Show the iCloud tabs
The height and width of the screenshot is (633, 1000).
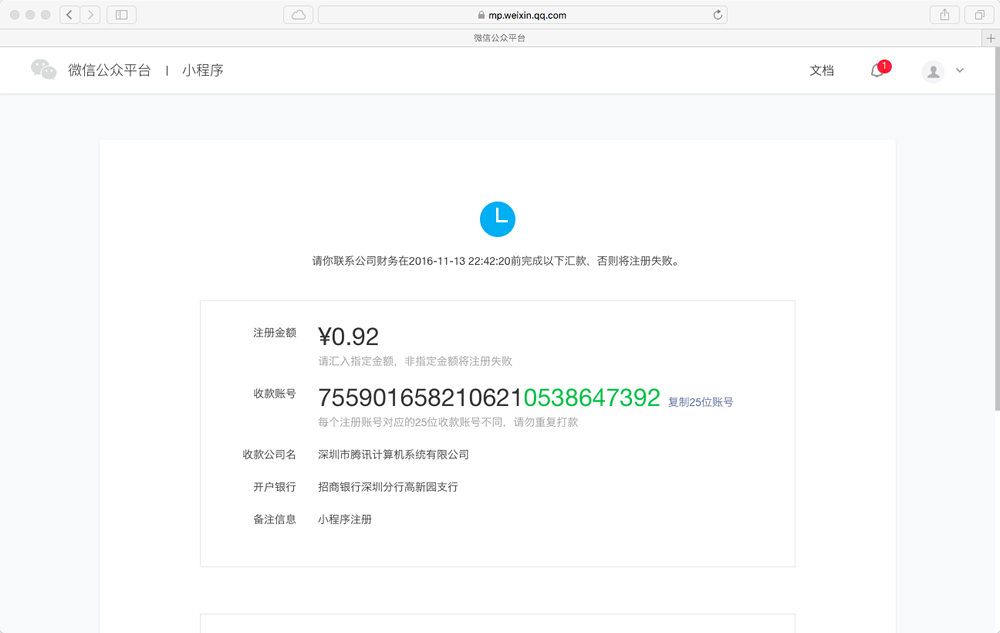pyautogui.click(x=298, y=15)
